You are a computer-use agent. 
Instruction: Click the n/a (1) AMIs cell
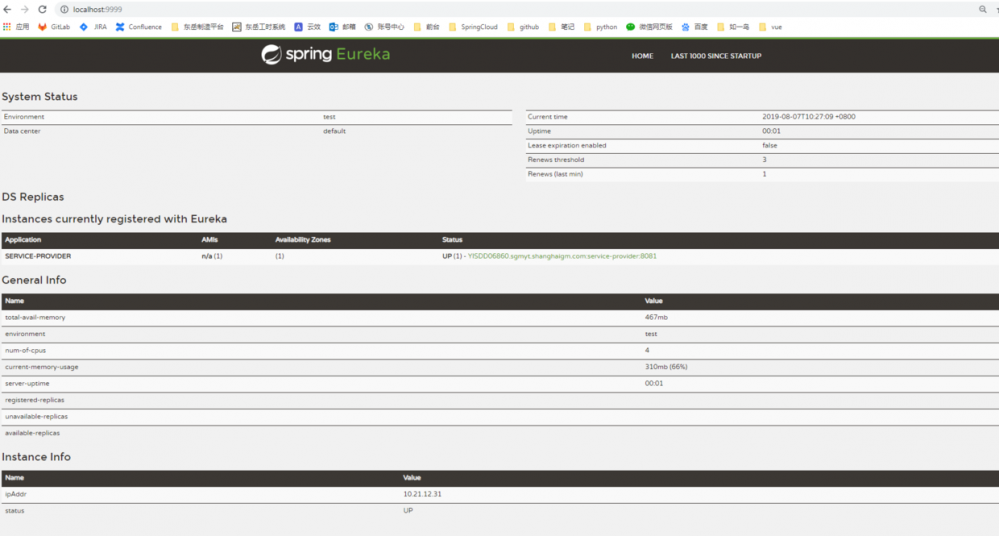[x=212, y=256]
